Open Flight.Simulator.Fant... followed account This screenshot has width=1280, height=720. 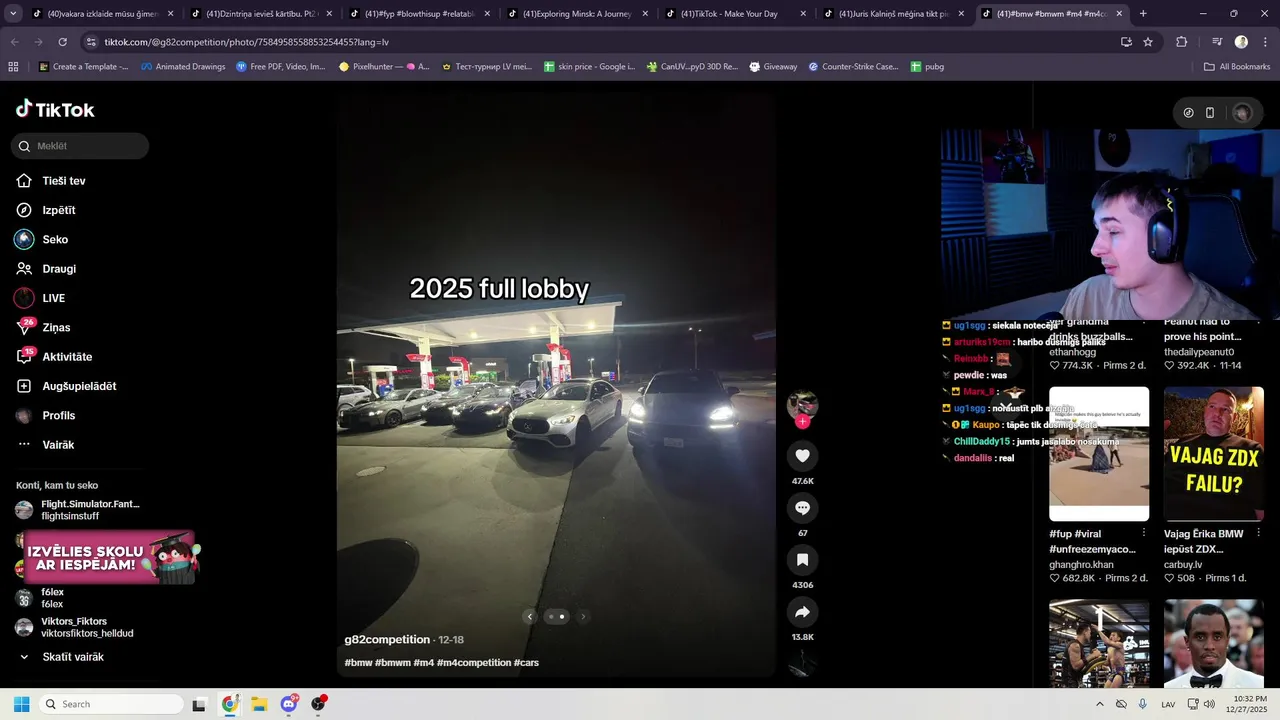[x=90, y=510]
